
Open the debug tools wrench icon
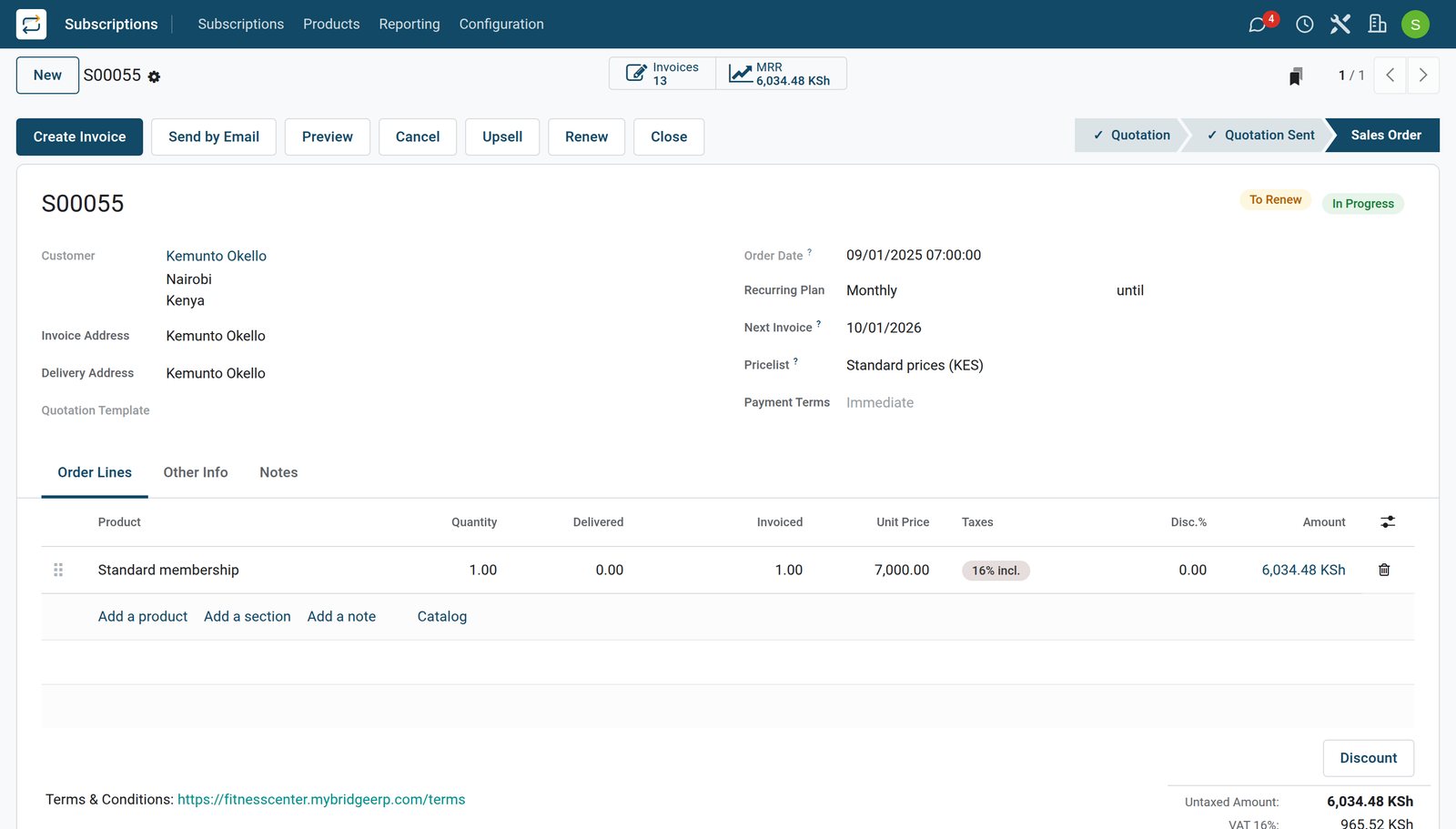tap(1340, 24)
